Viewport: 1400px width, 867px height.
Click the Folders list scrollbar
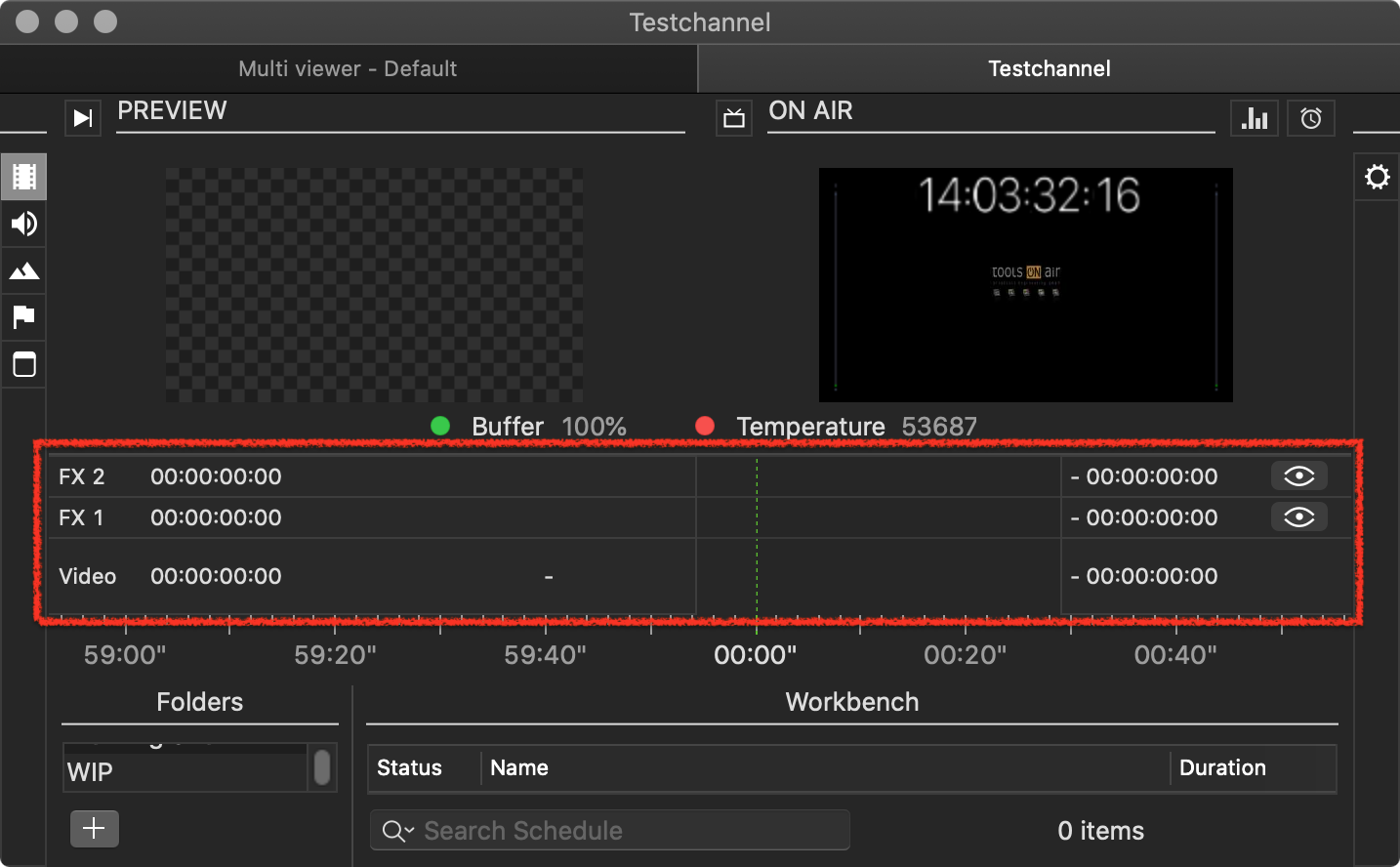coord(322,767)
